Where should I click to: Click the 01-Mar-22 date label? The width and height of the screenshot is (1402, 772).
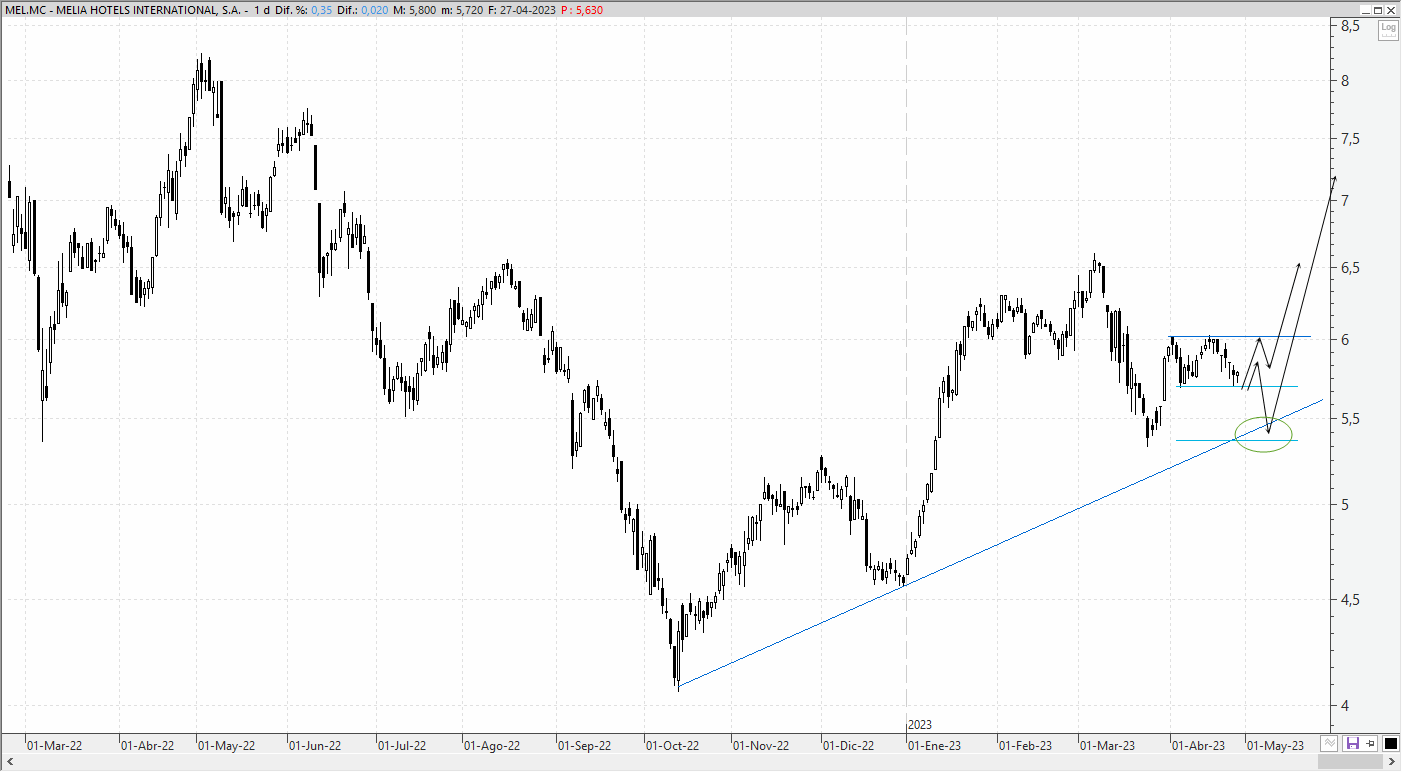click(54, 746)
